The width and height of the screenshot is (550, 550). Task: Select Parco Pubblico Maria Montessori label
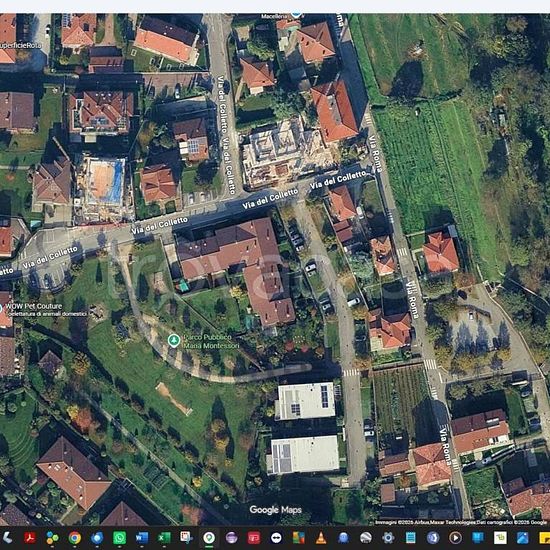211,341
